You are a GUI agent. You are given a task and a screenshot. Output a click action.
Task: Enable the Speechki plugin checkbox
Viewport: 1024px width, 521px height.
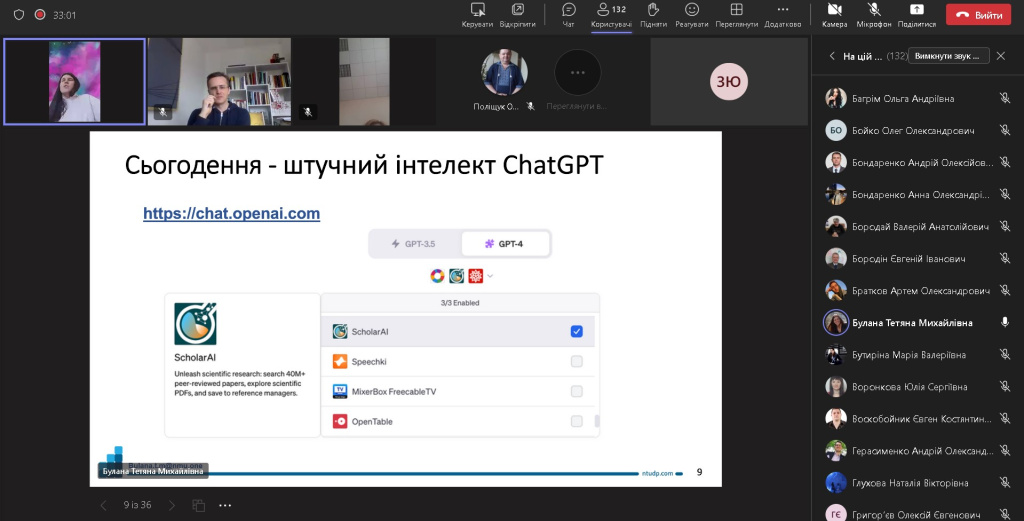[576, 361]
